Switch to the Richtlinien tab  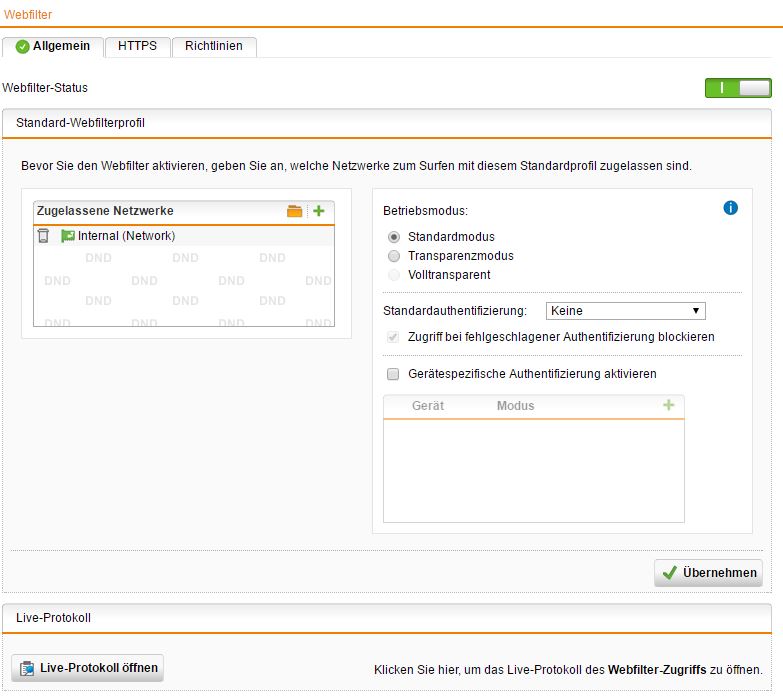point(214,46)
